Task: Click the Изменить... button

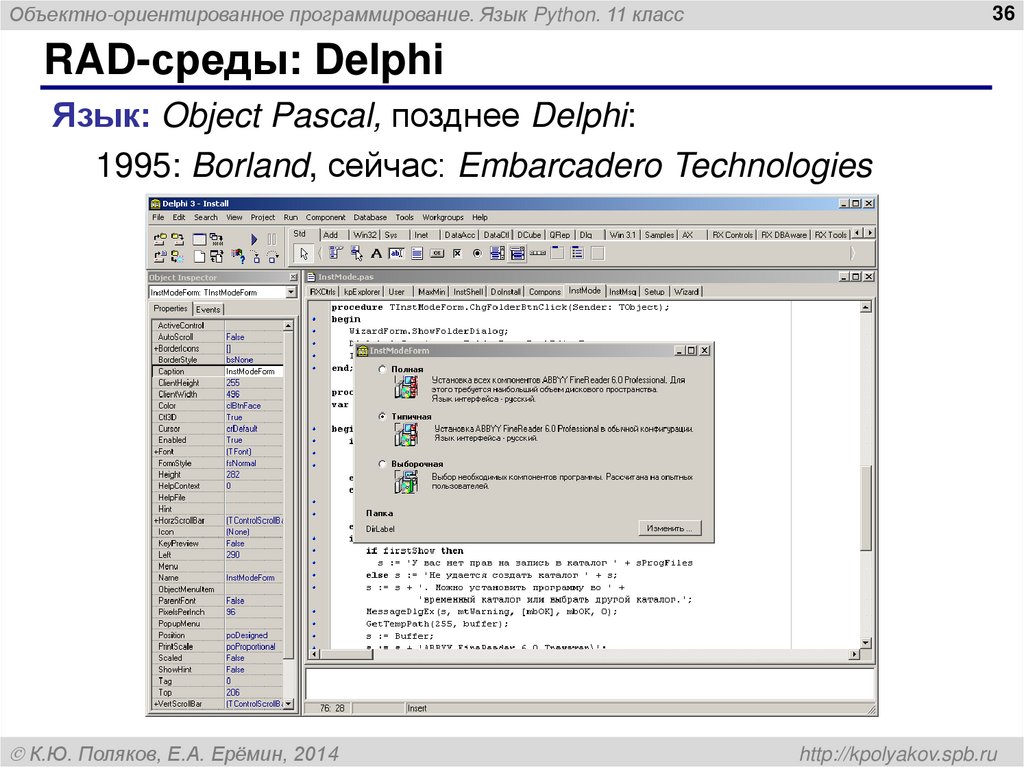Action: point(669,528)
